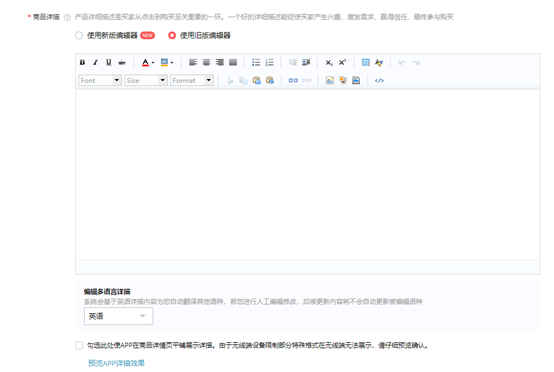Click the copy icon

(243, 81)
